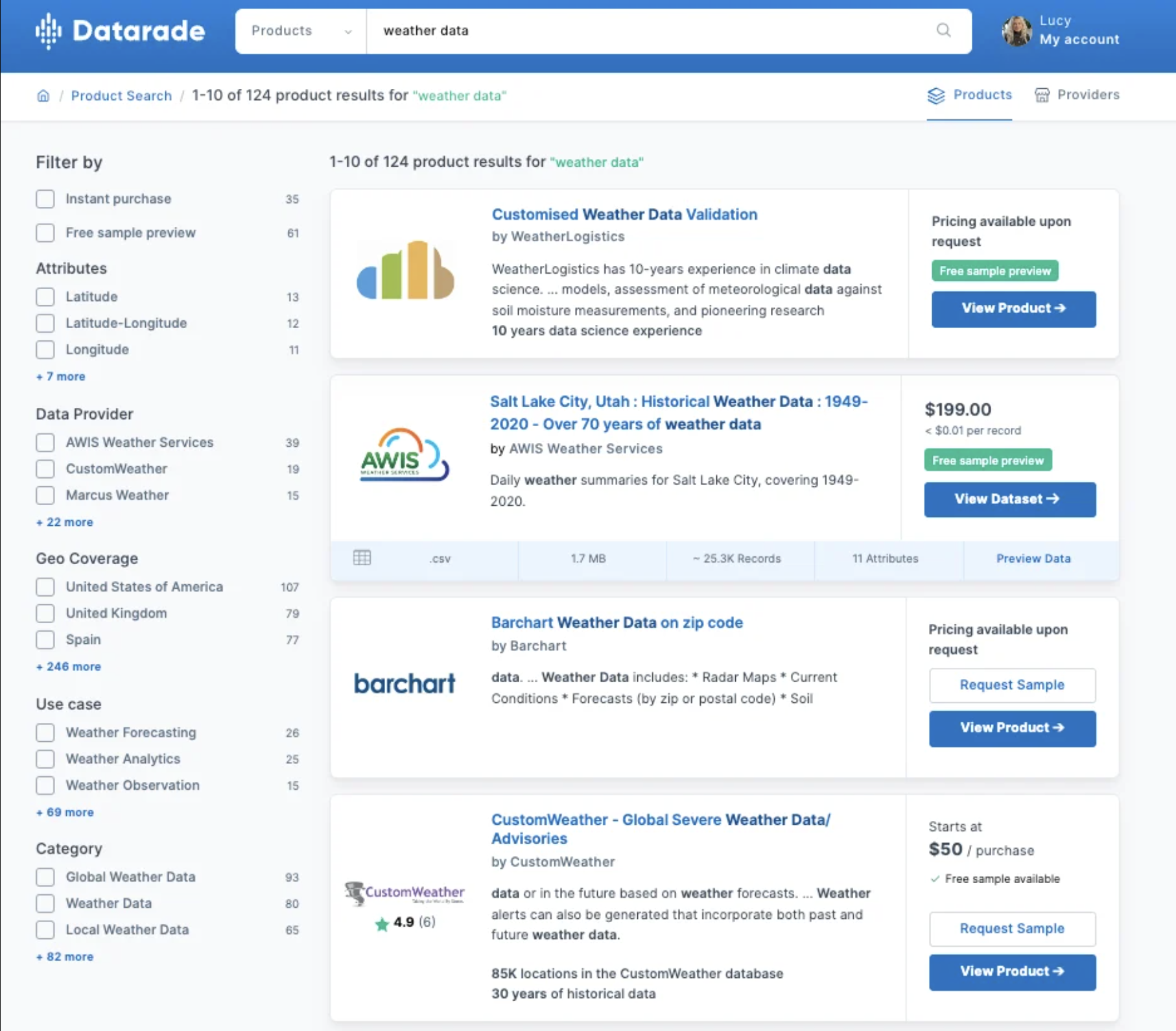Screen dimensions: 1176x1031
Task: Expand the Geo Coverage list with 246 more
Action: coord(68,667)
